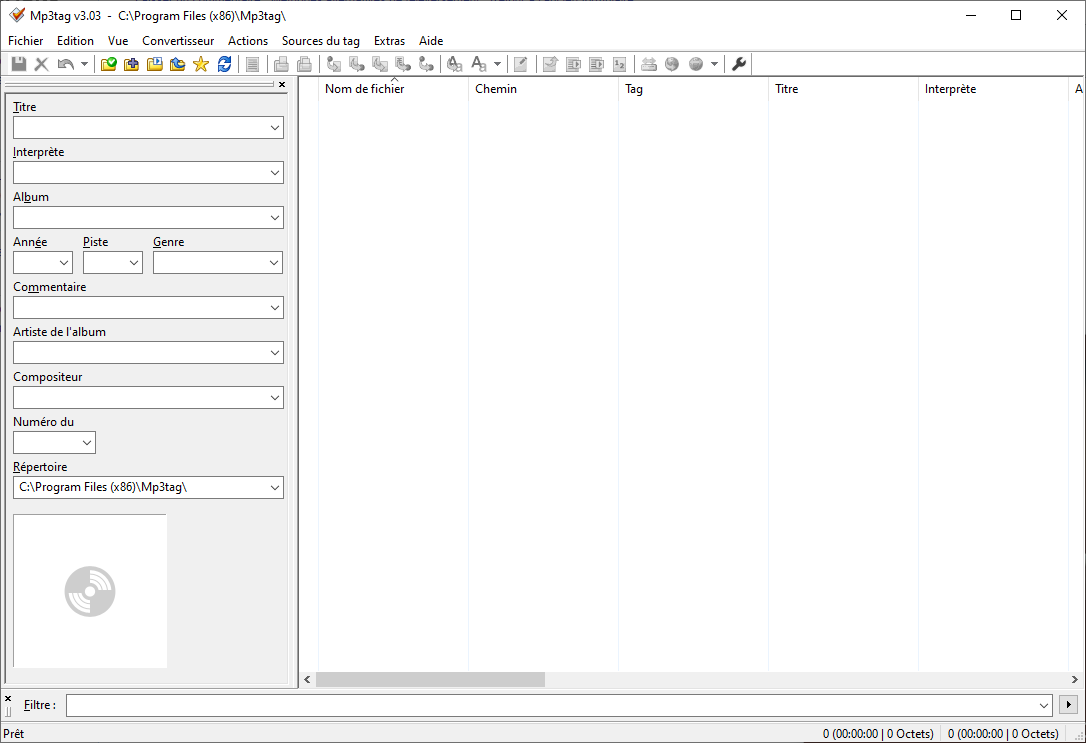Open the Edition menu
Screen dimensions: 1086x743
point(75,41)
